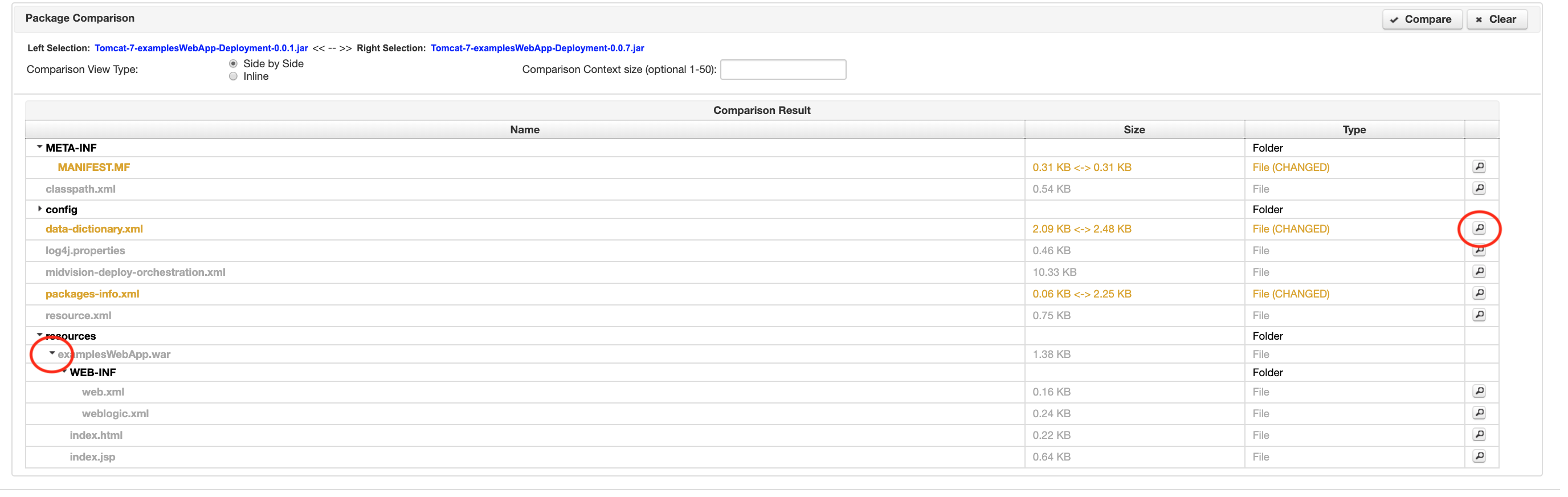
Task: Select the classpath.xml file name
Action: [x=81, y=190]
